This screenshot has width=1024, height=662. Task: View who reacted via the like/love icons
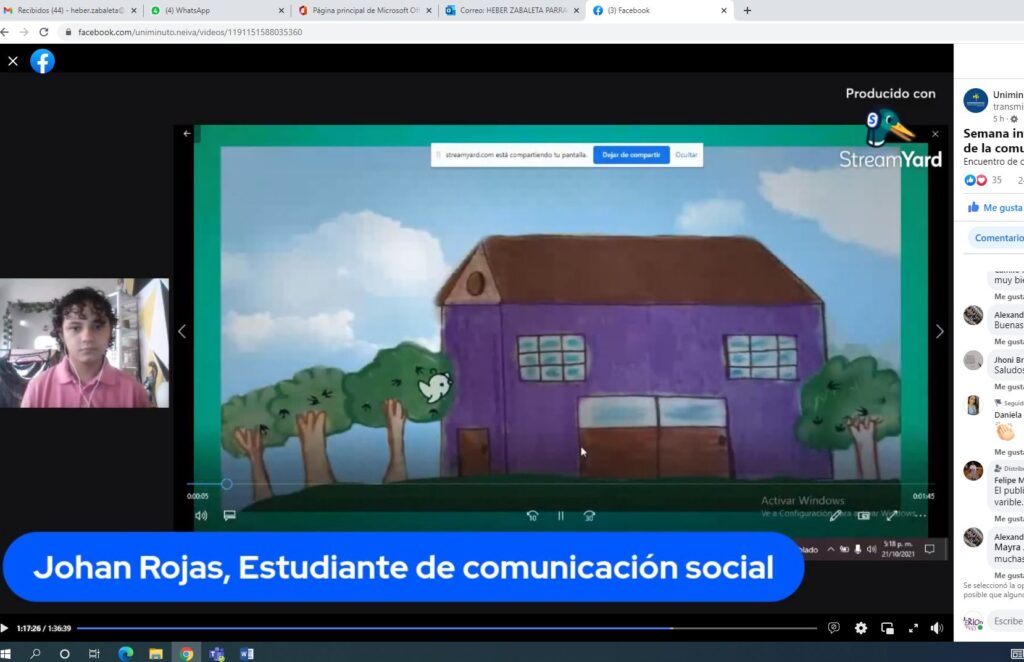[x=976, y=180]
